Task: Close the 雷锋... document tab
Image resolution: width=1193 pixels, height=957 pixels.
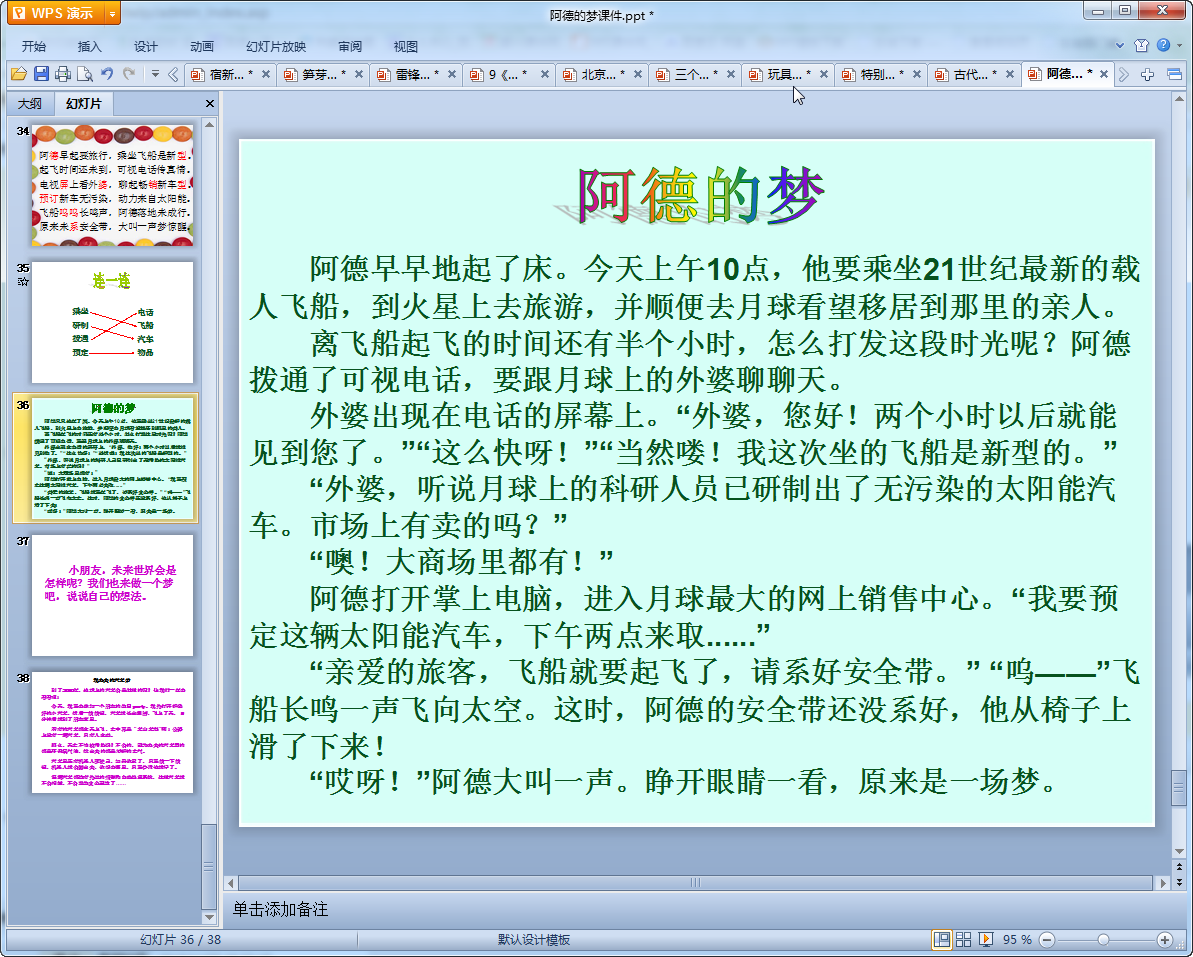Action: (x=452, y=74)
